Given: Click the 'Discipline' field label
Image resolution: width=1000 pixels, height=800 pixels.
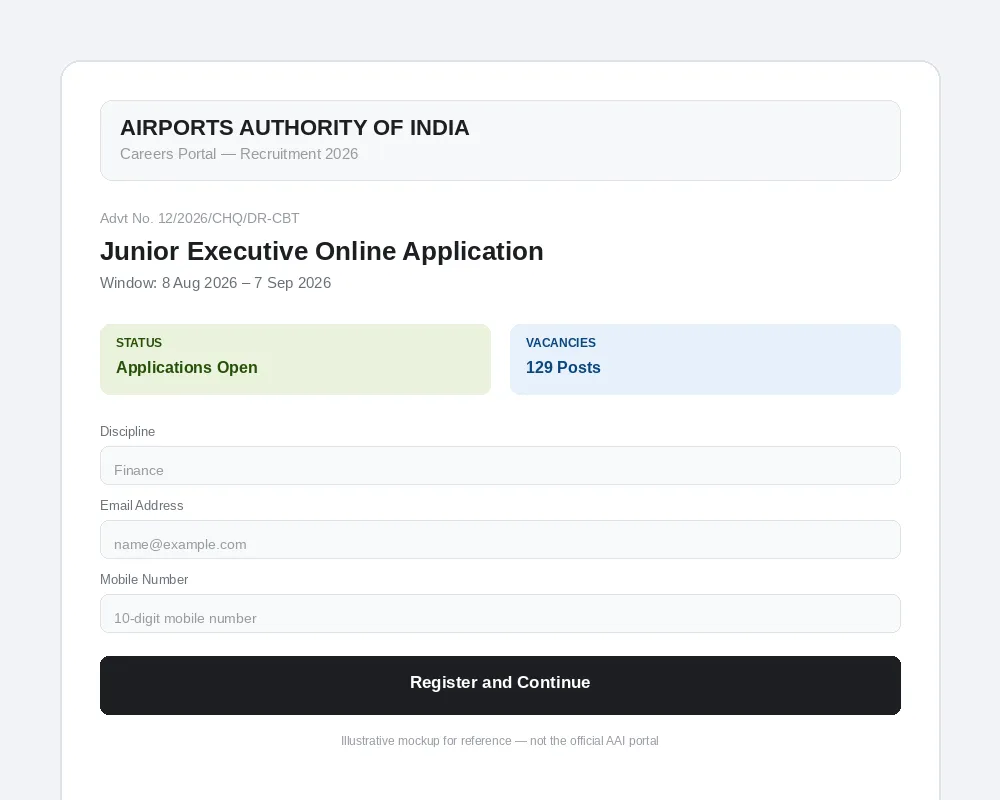Looking at the screenshot, I should [128, 431].
